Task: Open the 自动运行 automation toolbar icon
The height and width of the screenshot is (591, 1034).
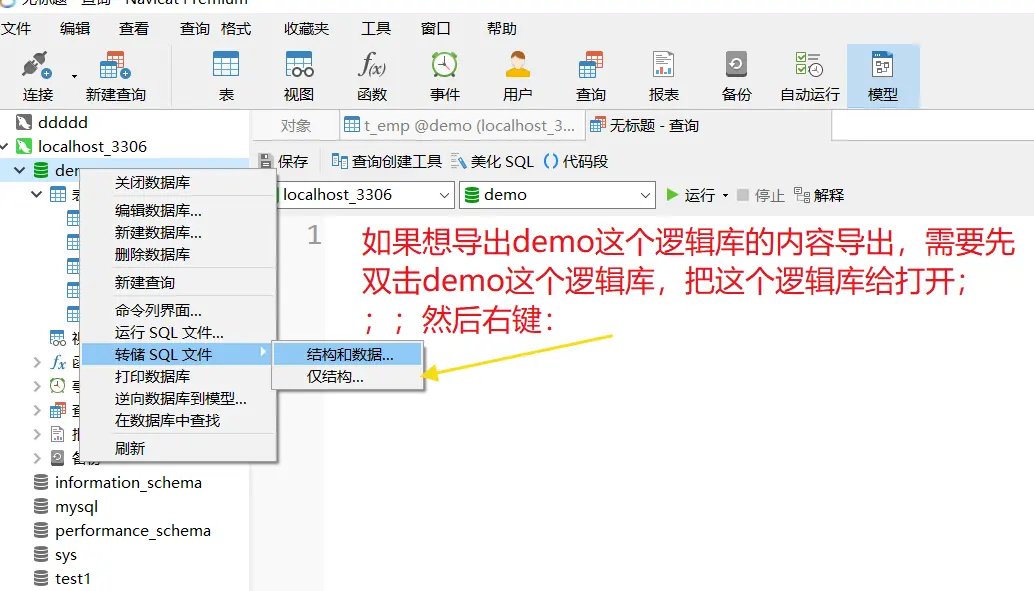Action: tap(810, 76)
